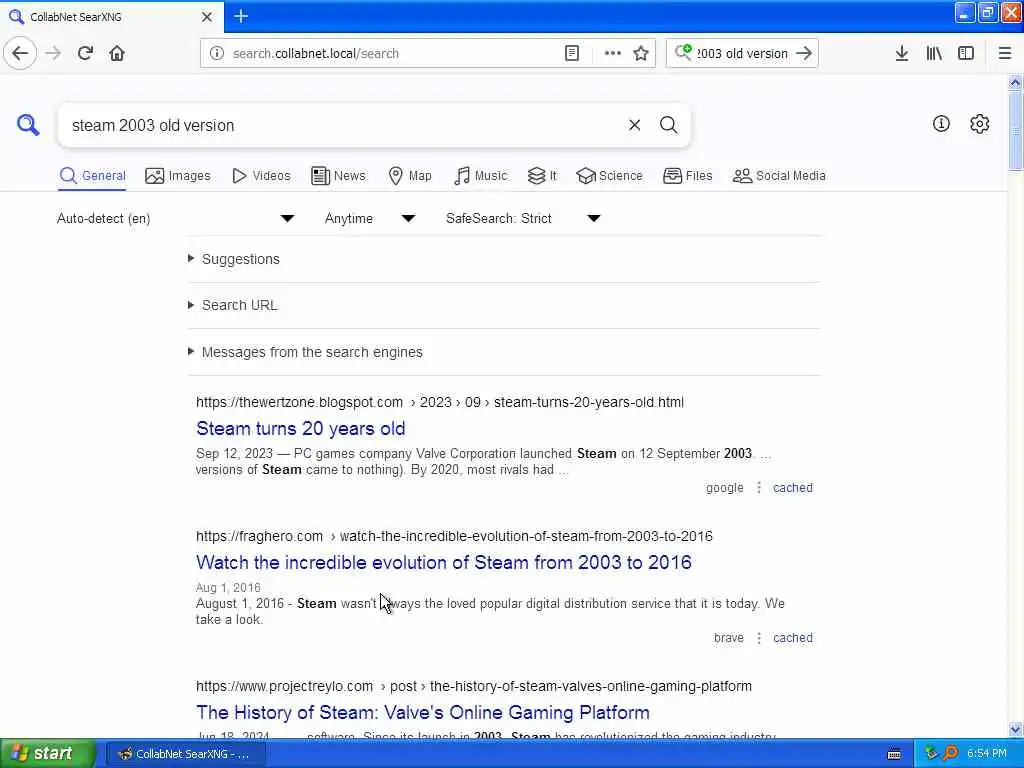Viewport: 1024px width, 768px height.
Task: Open the downloads panel
Action: [902, 53]
